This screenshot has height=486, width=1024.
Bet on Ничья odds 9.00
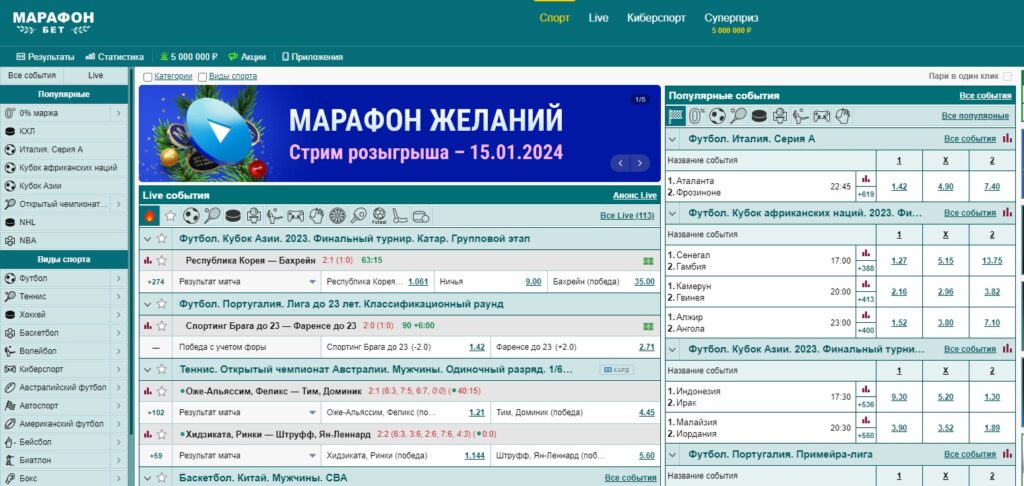point(533,282)
